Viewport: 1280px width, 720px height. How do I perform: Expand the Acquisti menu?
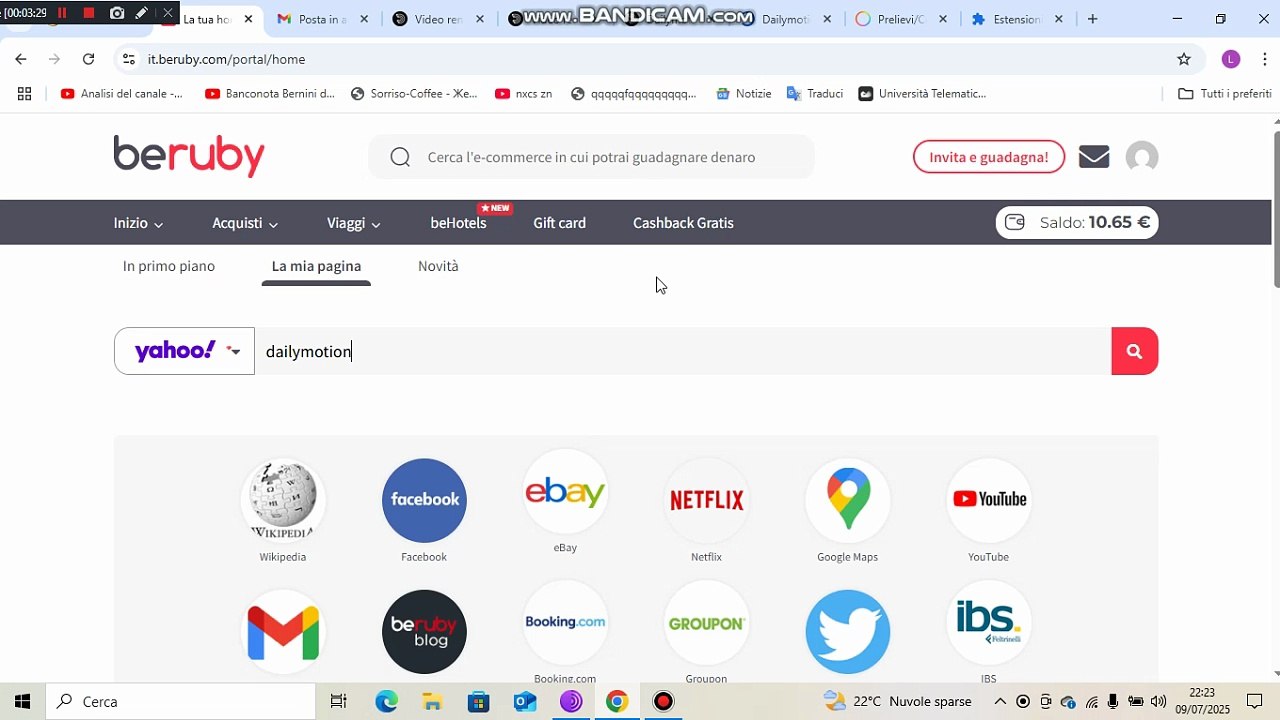(x=245, y=223)
